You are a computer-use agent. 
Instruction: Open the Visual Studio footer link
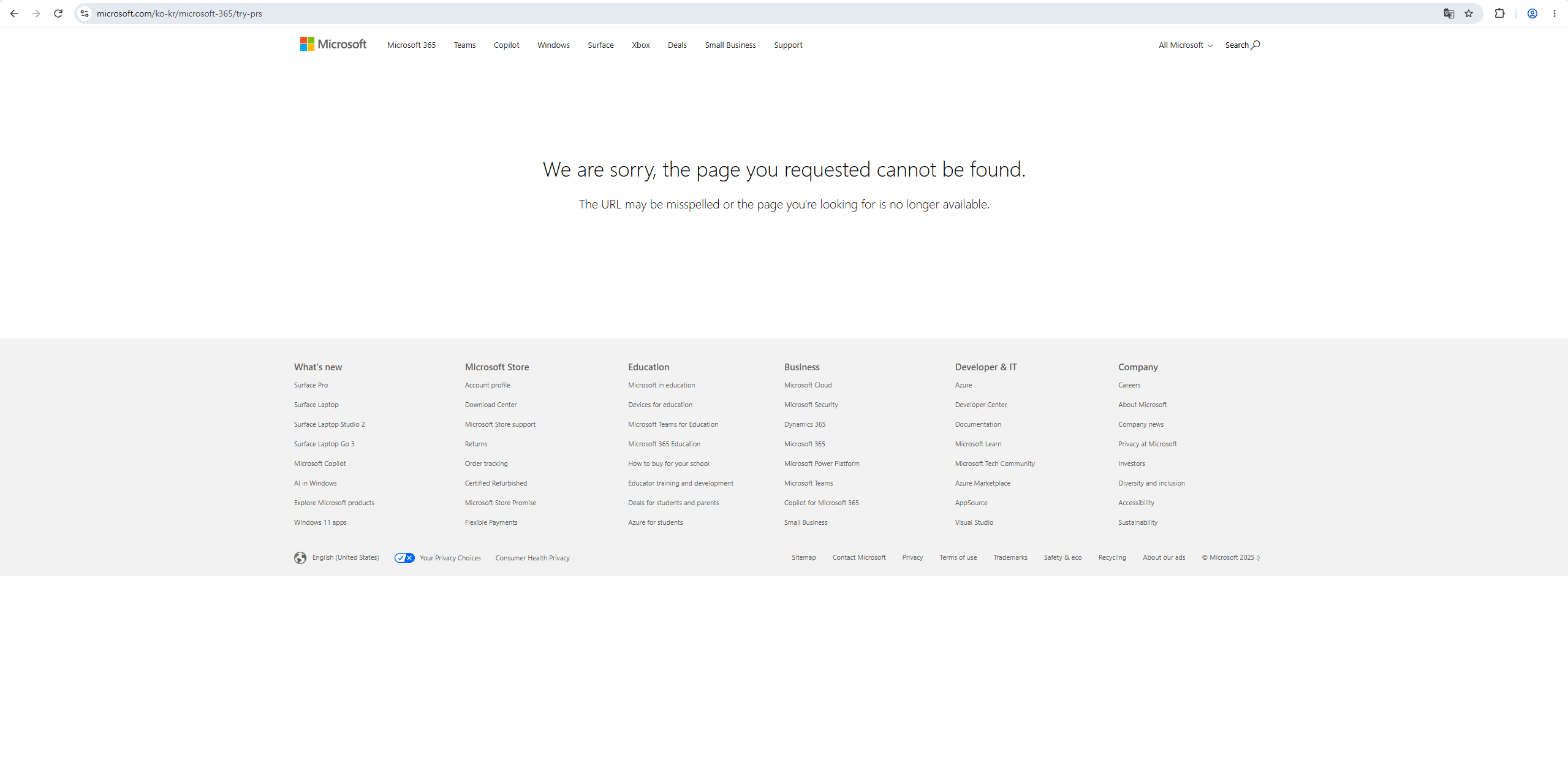pyautogui.click(x=974, y=522)
